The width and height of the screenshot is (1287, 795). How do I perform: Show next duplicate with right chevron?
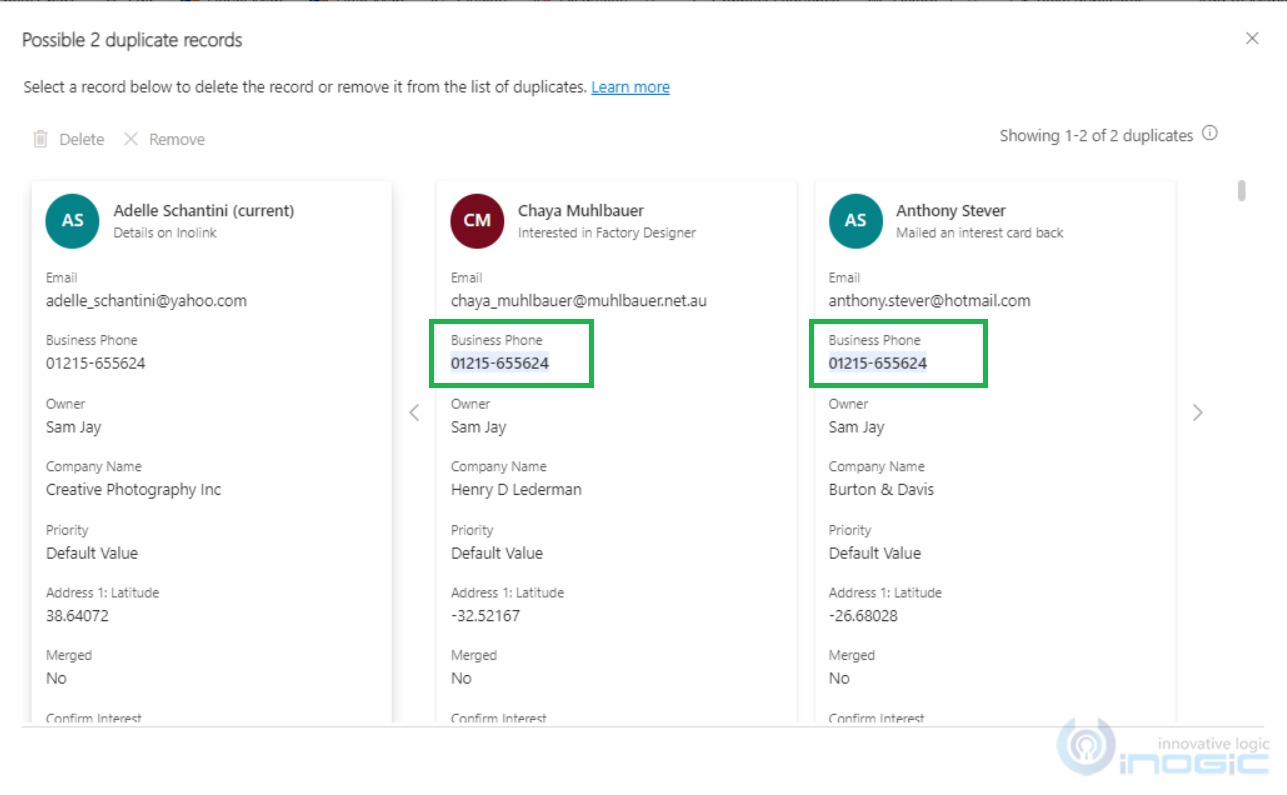pyautogui.click(x=1197, y=412)
